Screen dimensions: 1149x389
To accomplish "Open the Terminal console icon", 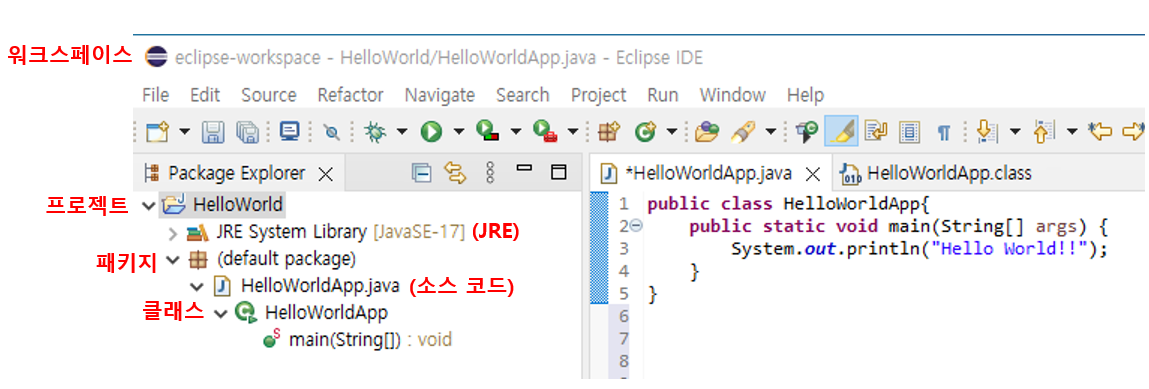I will tap(290, 132).
